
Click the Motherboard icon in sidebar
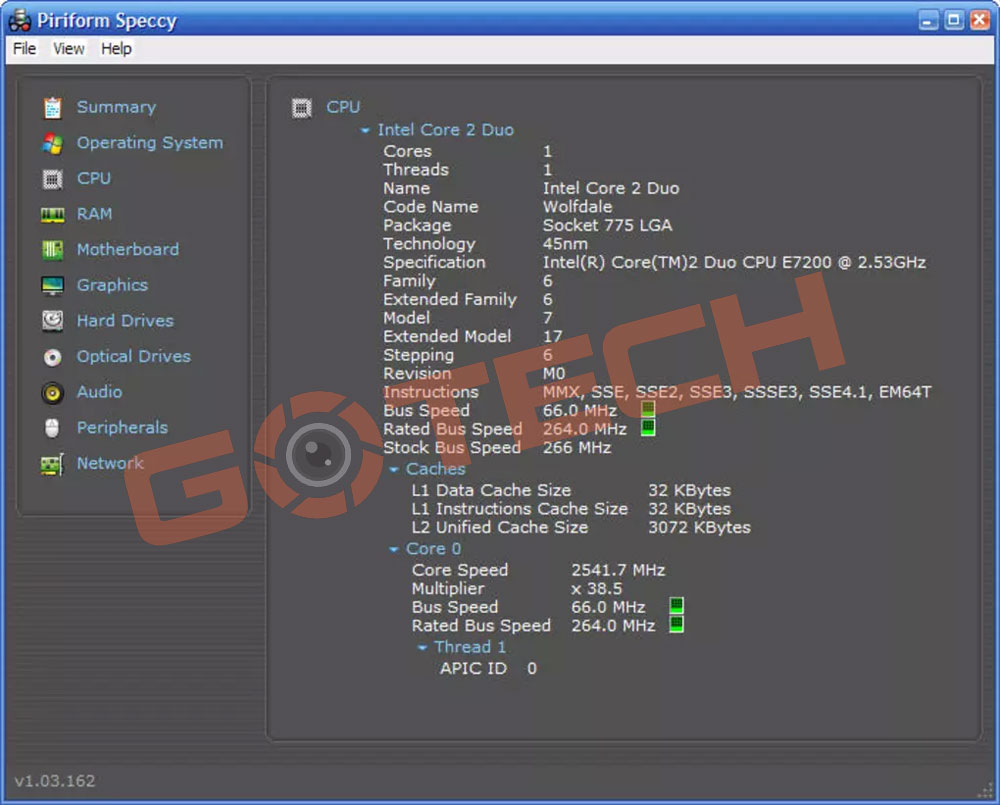point(53,250)
